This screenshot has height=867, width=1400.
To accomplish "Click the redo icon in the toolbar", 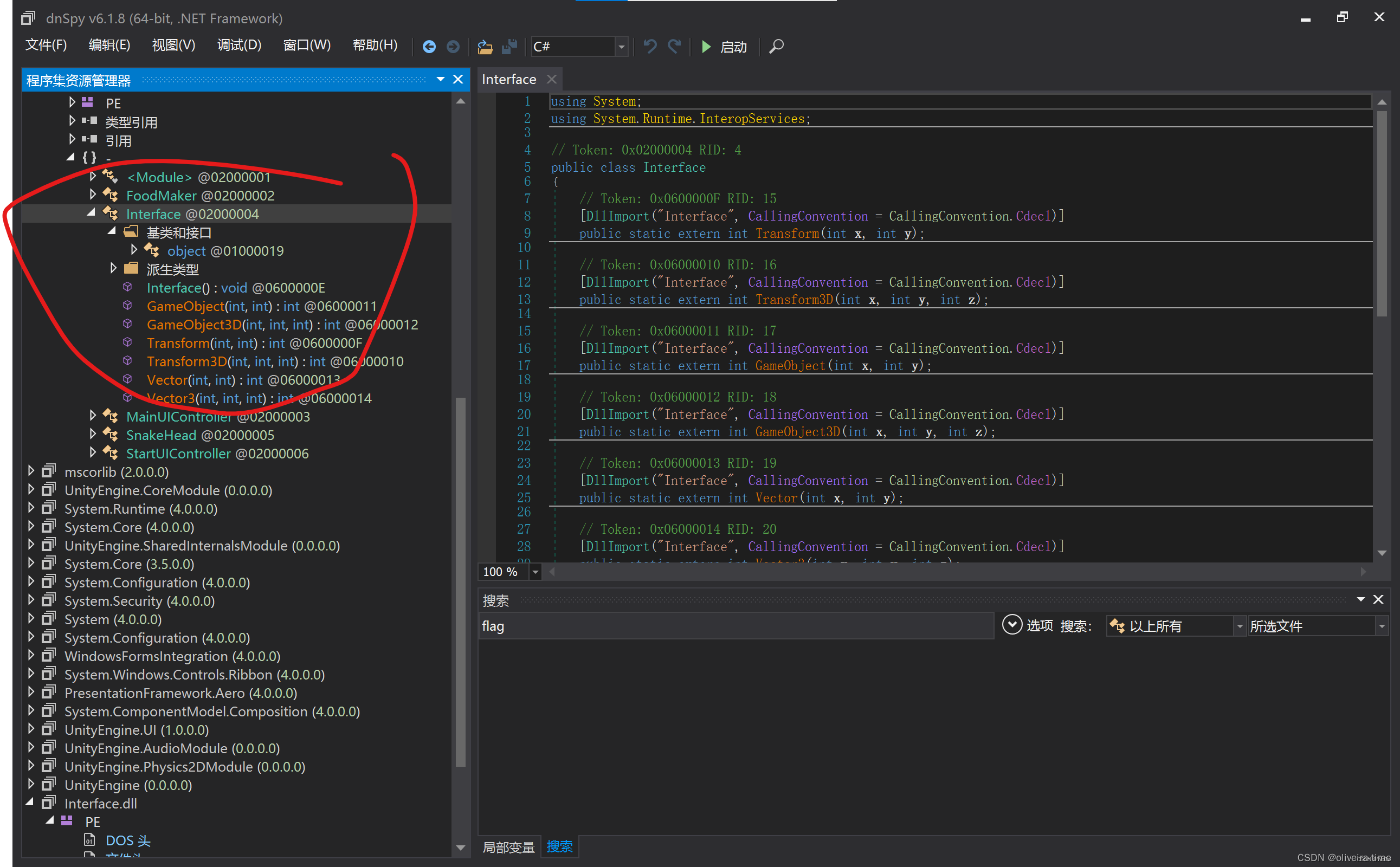I will point(674,47).
